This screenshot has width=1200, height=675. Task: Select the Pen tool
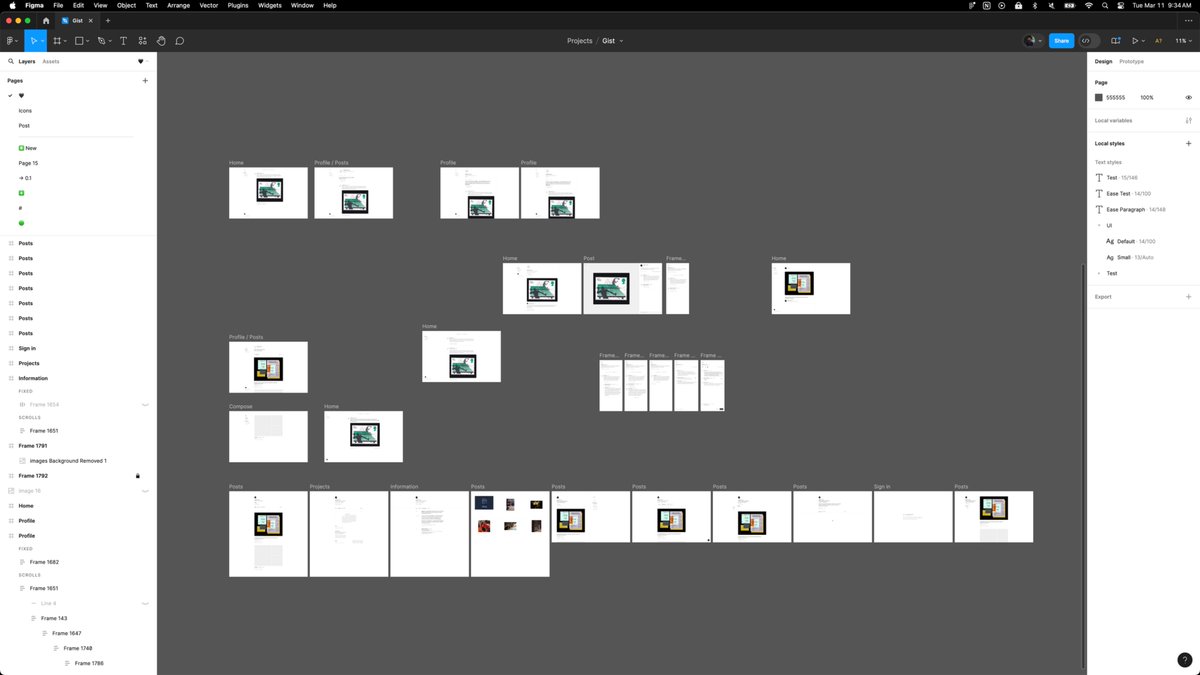click(x=101, y=41)
